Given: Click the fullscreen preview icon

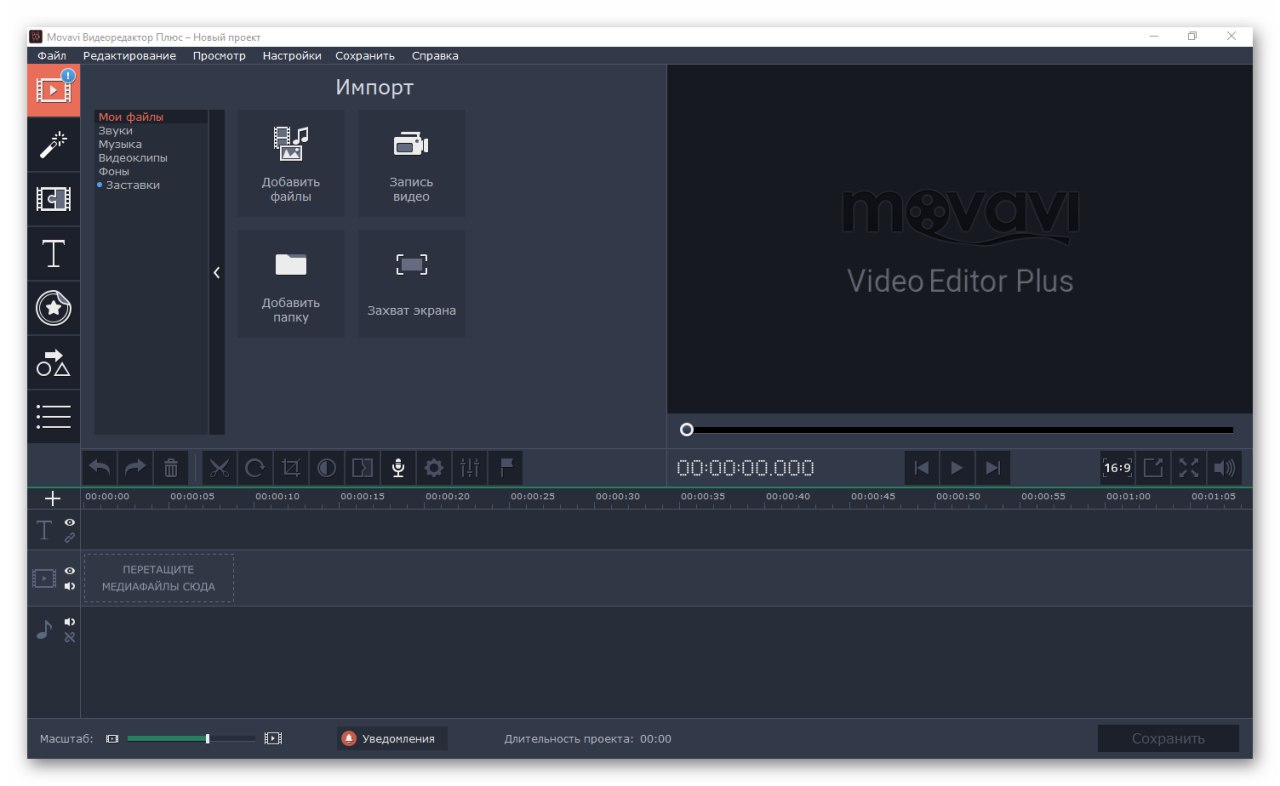Looking at the screenshot, I should point(1188,467).
